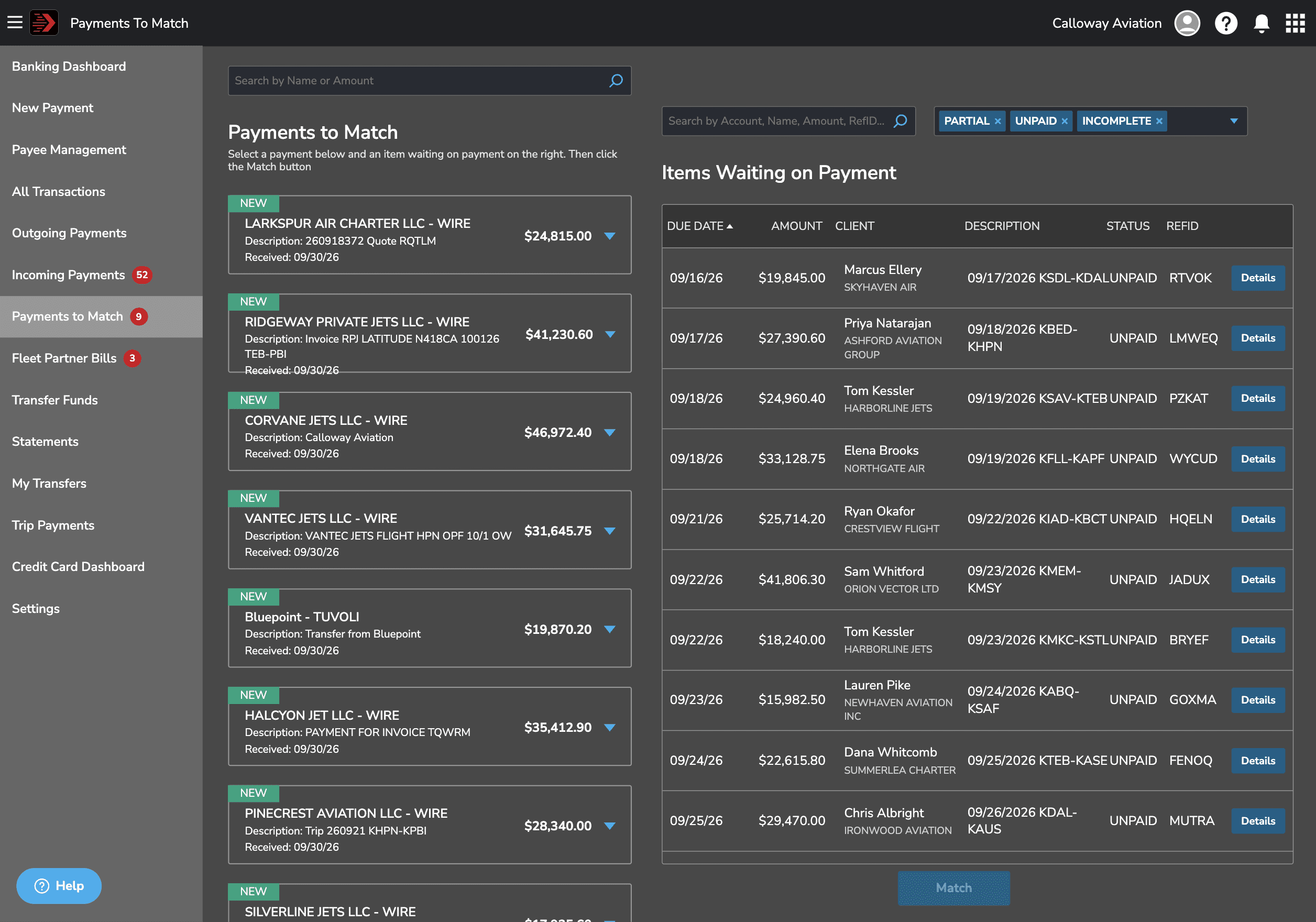Screen dimensions: 1316x922
Task: Select the Dana Whitcomb $22,615.80 row
Action: click(977, 761)
